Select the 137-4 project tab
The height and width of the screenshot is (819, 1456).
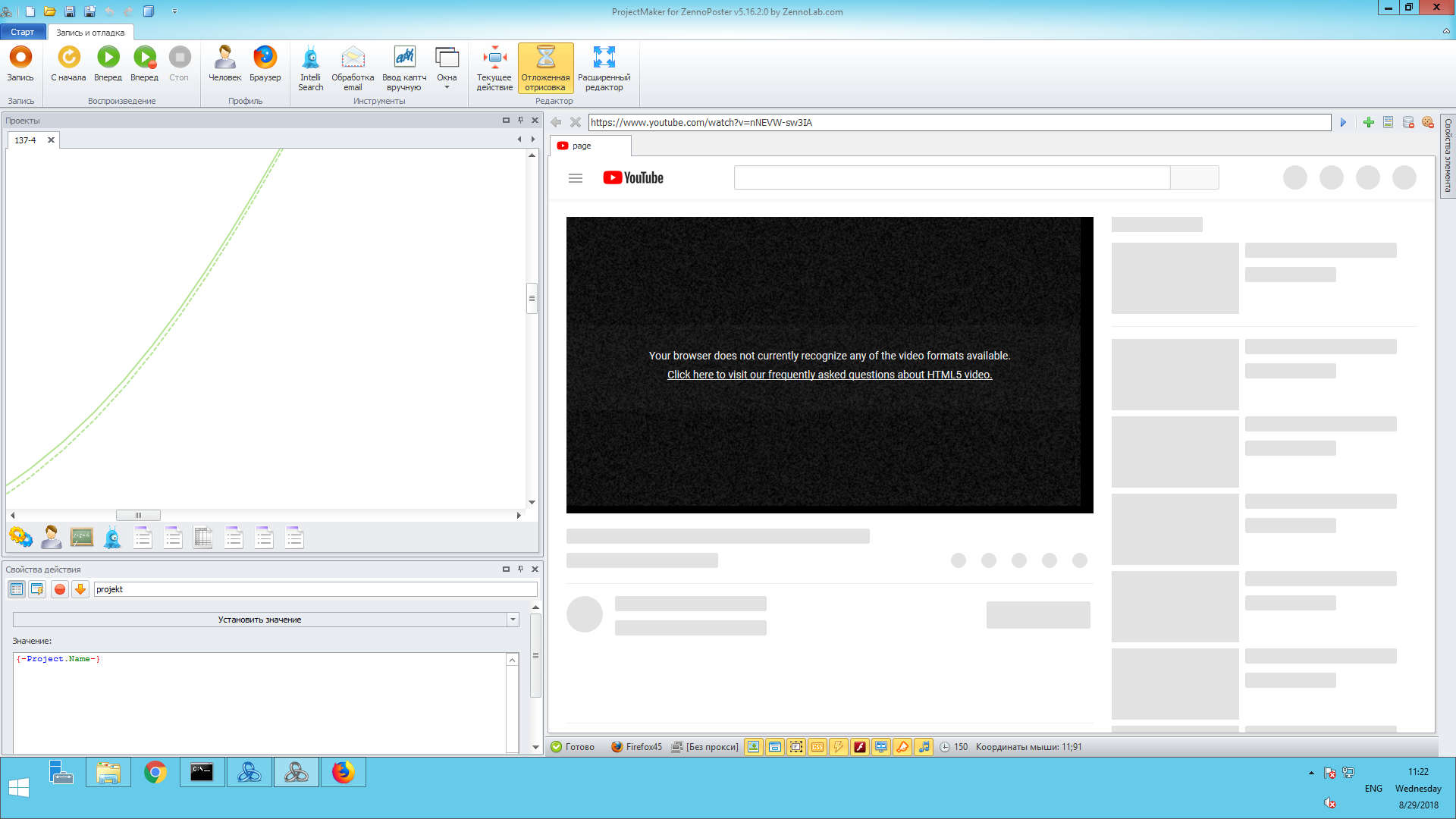pyautogui.click(x=25, y=140)
